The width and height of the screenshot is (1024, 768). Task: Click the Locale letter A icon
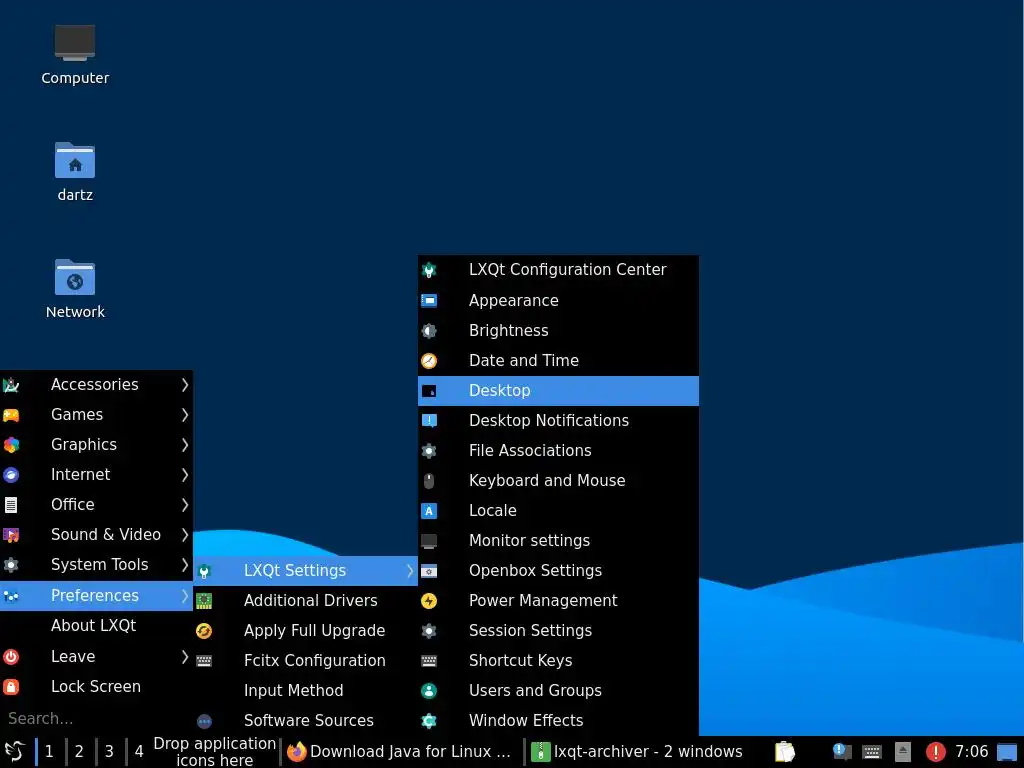(429, 511)
